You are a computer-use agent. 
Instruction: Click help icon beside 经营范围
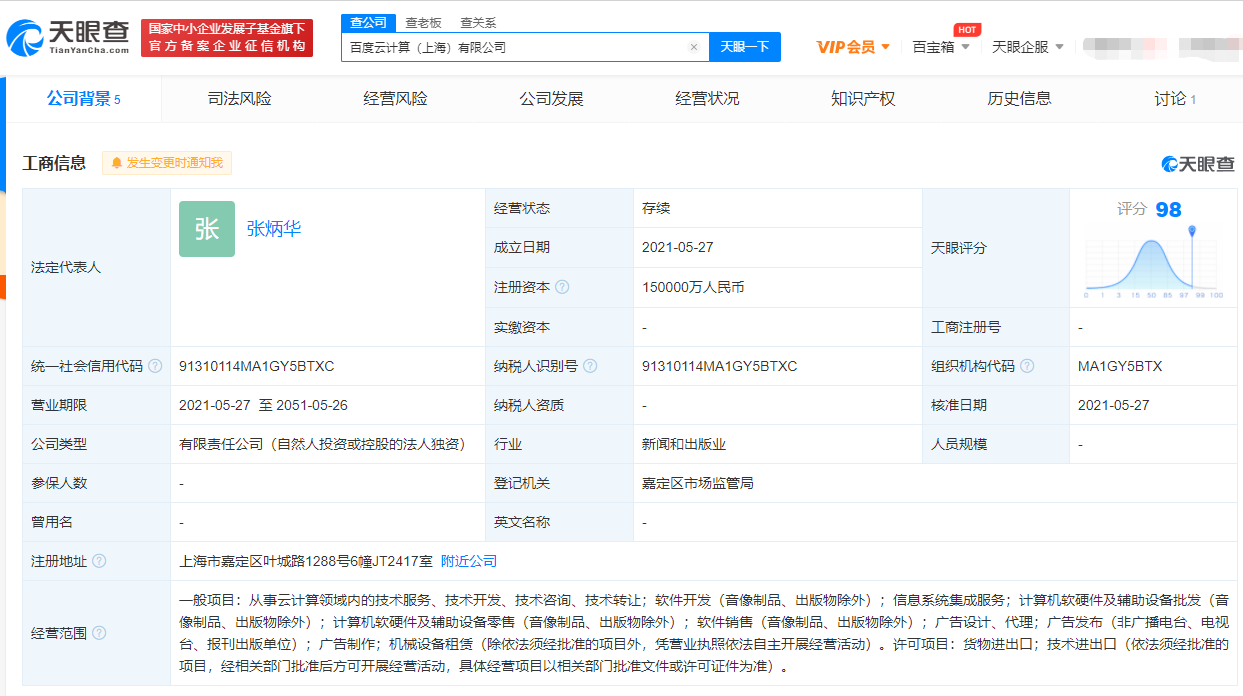pos(99,633)
